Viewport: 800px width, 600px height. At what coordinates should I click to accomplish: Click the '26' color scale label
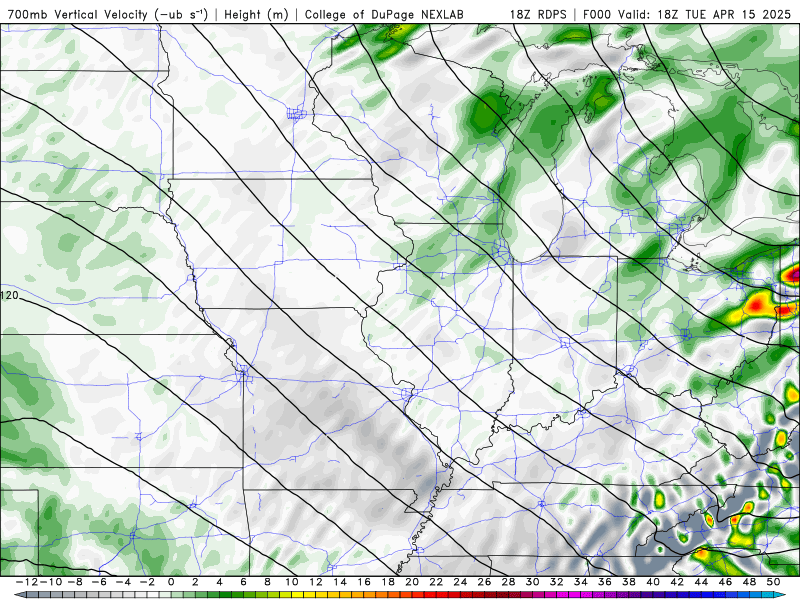(x=484, y=582)
